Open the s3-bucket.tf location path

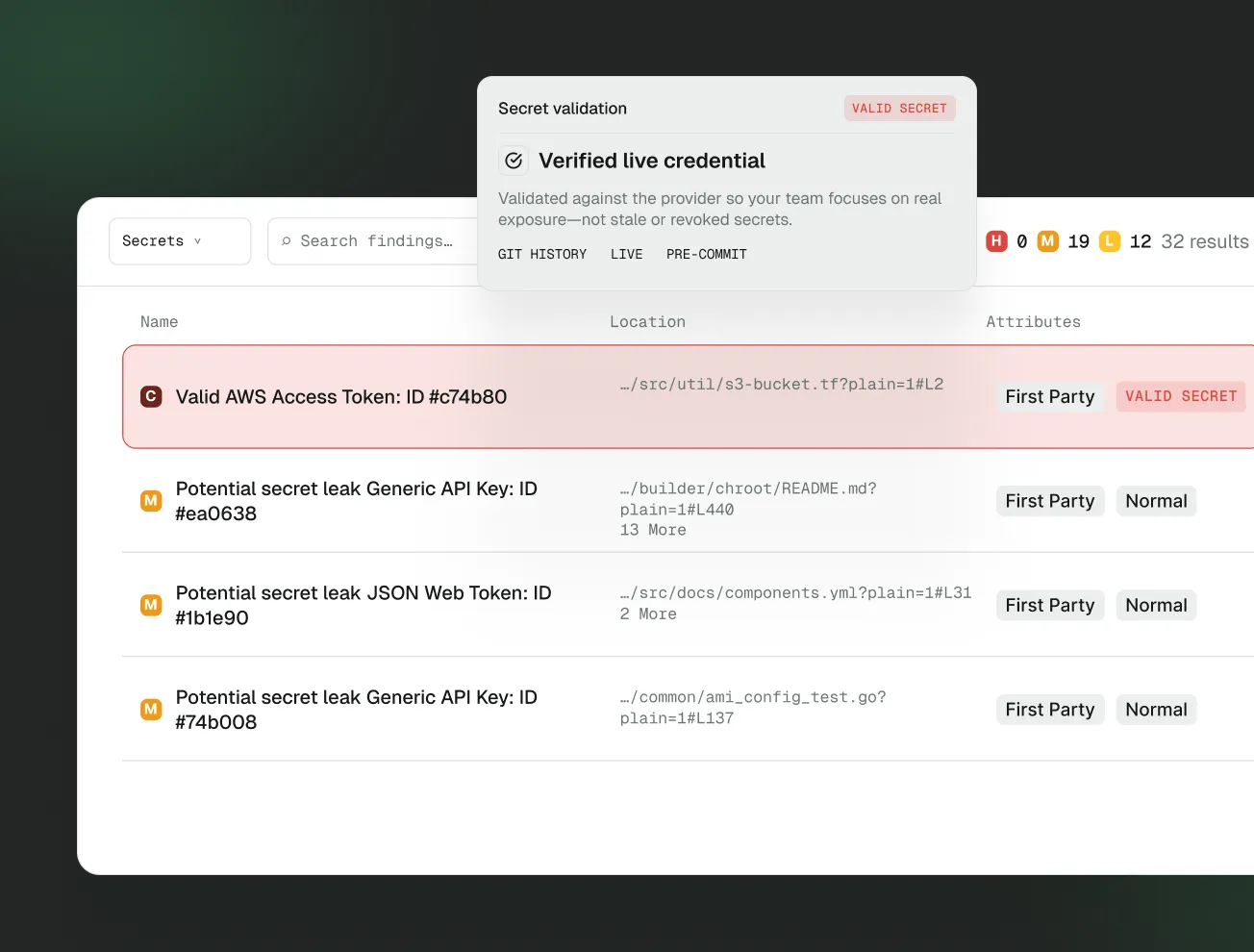click(782, 385)
